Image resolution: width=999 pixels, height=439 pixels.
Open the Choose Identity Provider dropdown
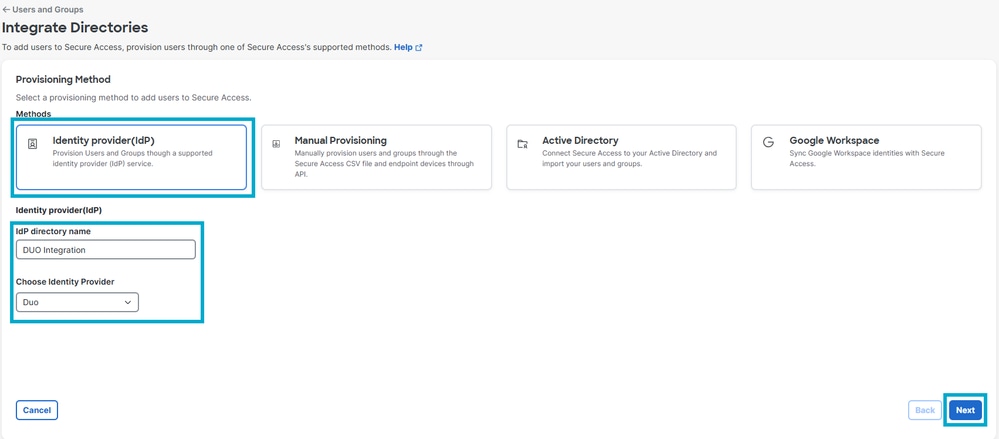point(77,302)
